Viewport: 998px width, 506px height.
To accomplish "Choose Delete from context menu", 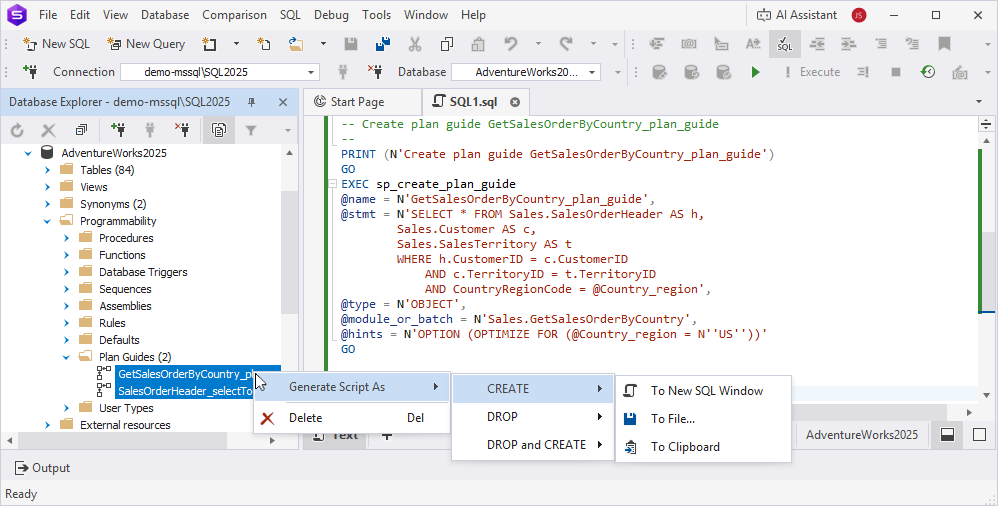I will (x=351, y=418).
